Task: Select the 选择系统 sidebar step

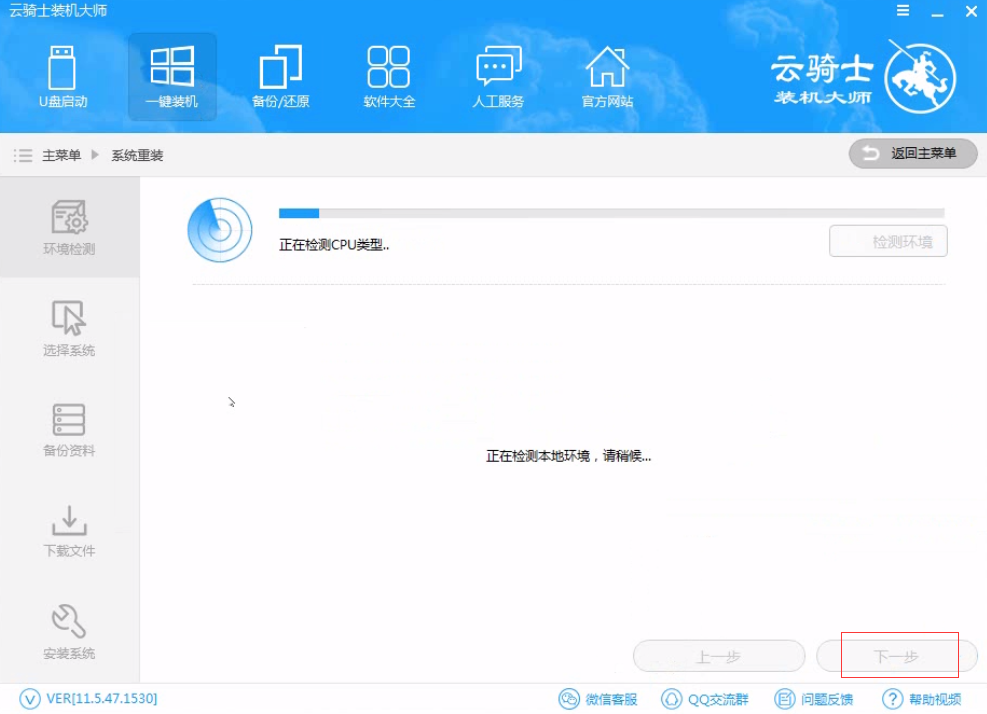Action: 68,332
